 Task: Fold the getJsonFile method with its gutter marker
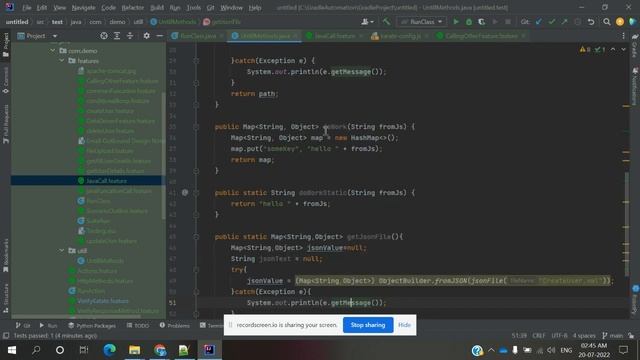click(196, 236)
